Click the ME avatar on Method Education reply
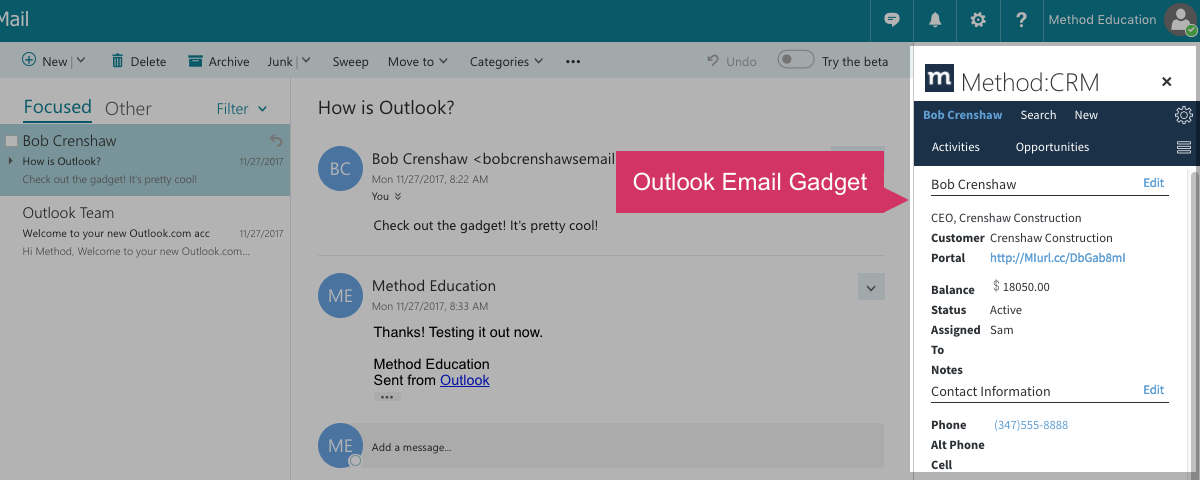Image resolution: width=1200 pixels, height=480 pixels. [340, 296]
